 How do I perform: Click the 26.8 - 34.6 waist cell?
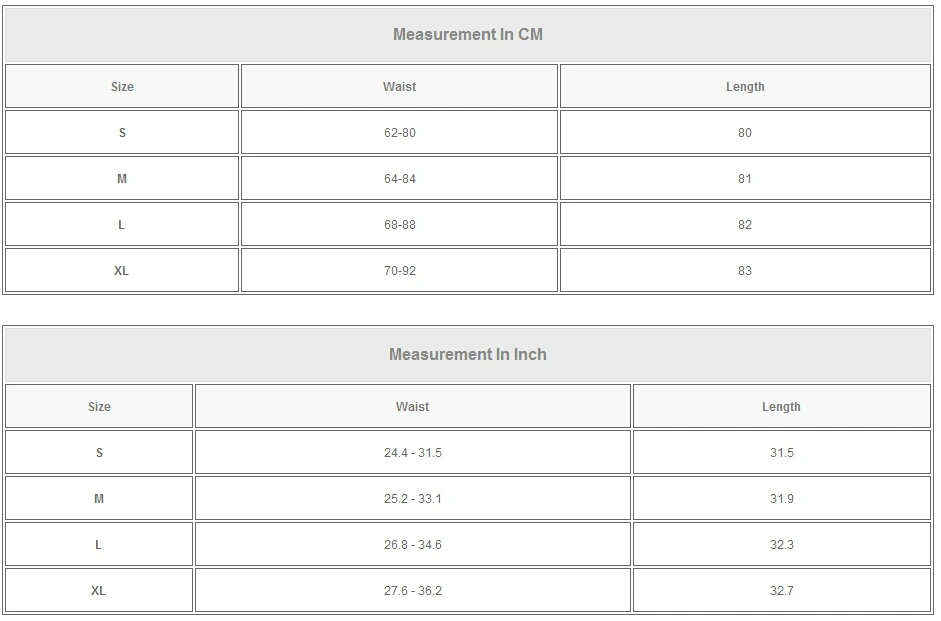point(412,545)
